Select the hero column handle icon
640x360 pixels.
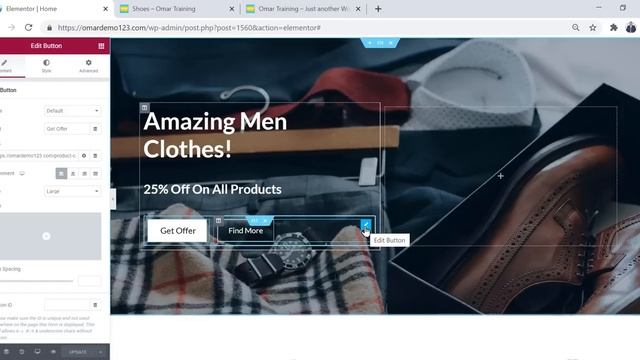pos(144,108)
